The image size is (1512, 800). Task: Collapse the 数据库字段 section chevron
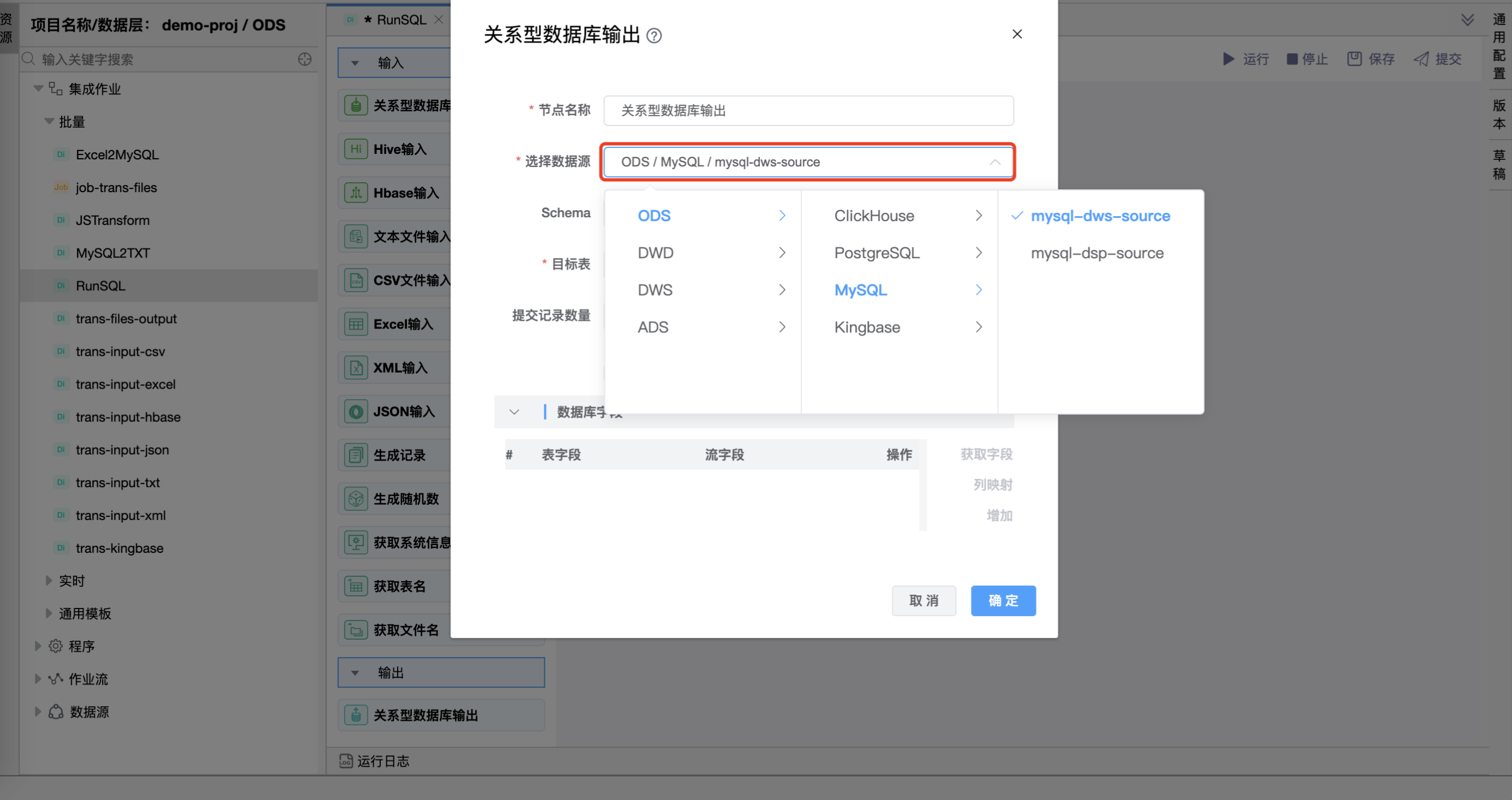point(514,412)
